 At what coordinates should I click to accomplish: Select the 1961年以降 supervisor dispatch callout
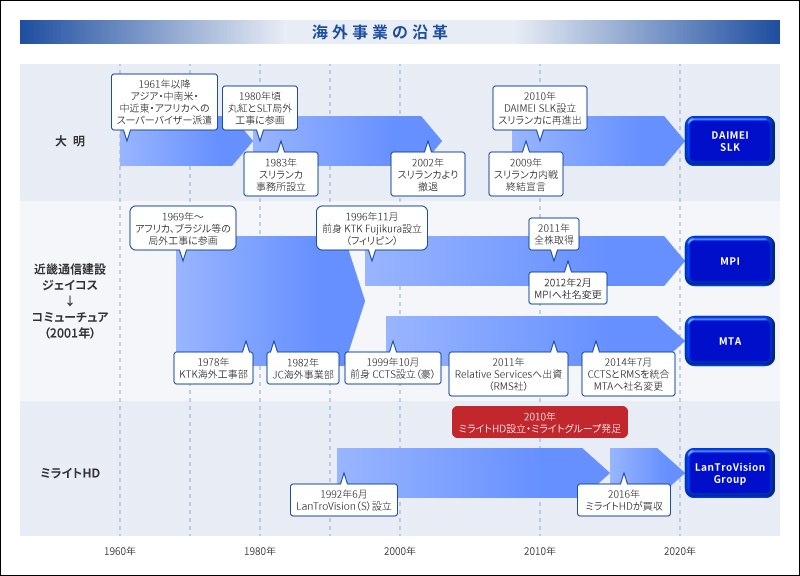point(164,102)
